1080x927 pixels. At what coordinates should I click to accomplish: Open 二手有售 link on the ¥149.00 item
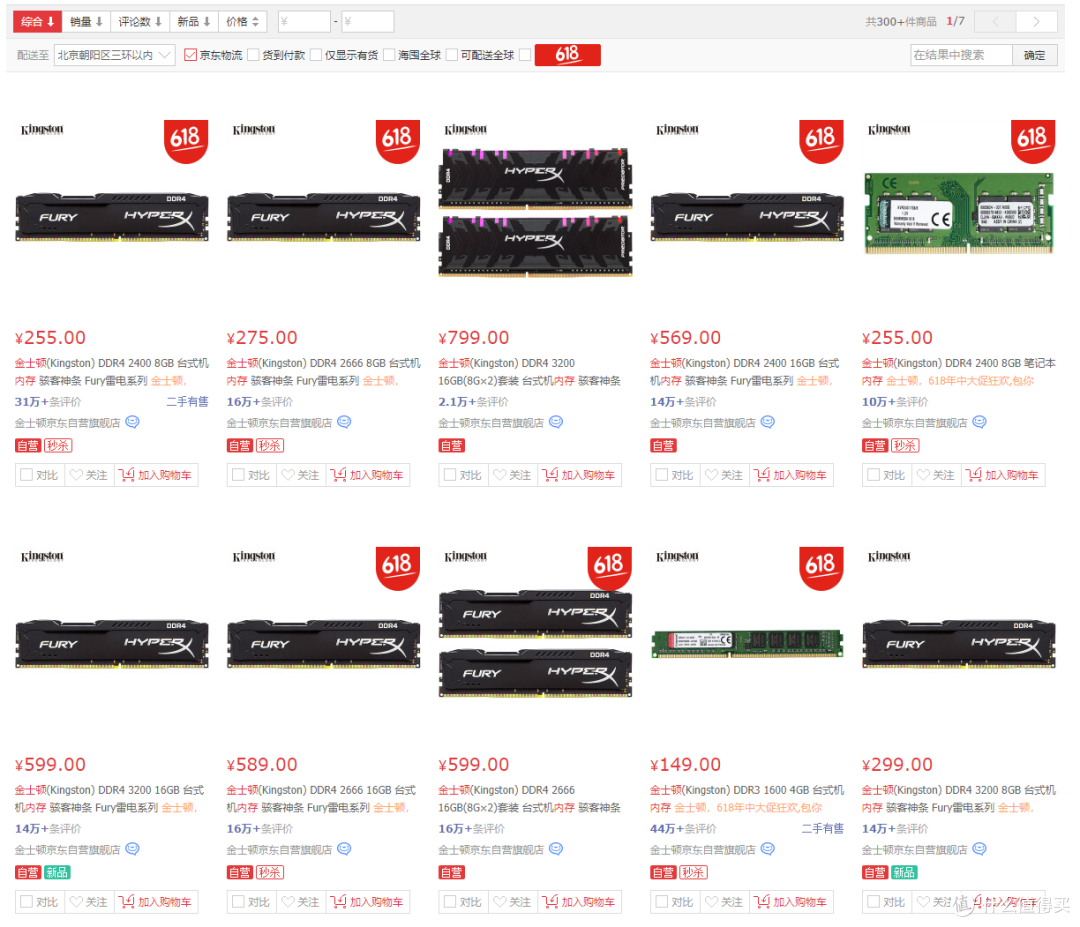(x=822, y=829)
